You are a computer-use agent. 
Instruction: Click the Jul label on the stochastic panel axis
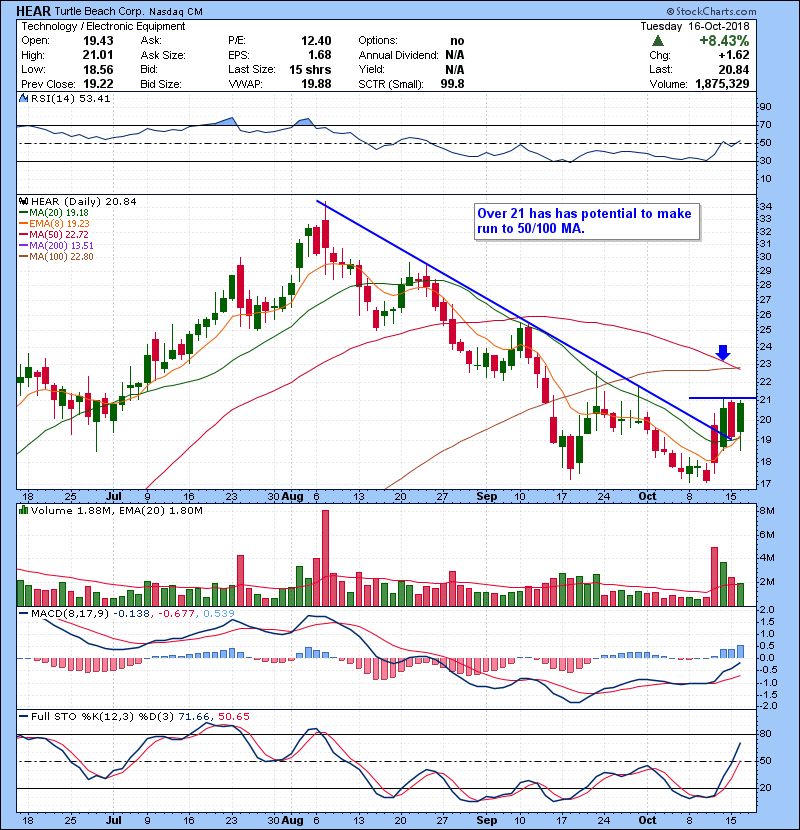point(114,820)
